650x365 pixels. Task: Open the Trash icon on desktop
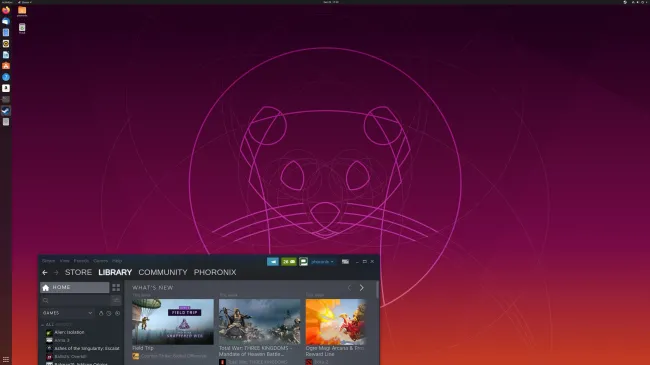22,28
